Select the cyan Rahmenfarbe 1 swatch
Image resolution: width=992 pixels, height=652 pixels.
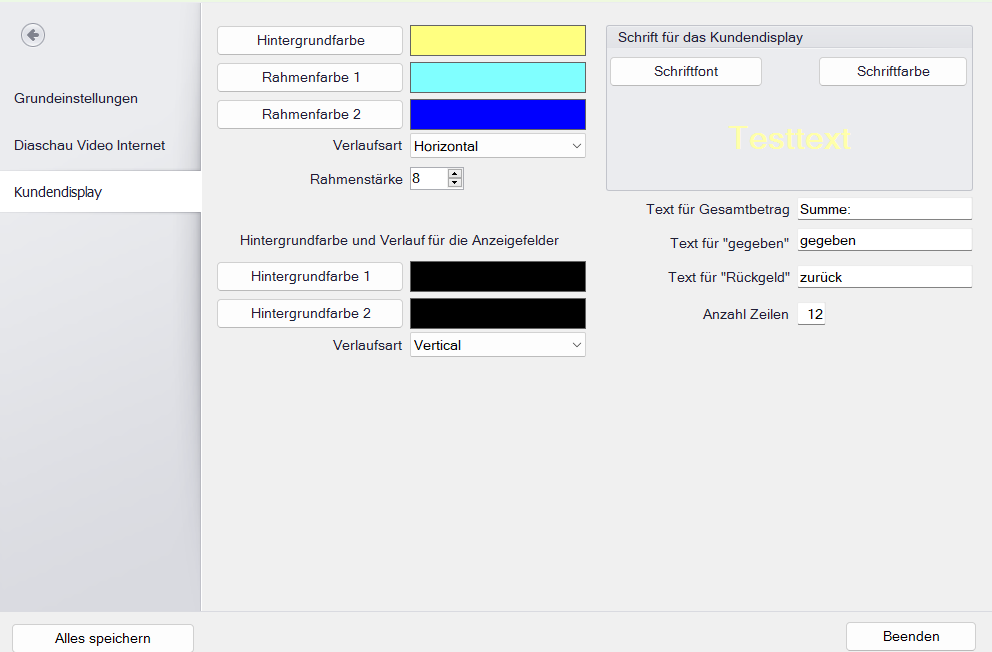497,77
